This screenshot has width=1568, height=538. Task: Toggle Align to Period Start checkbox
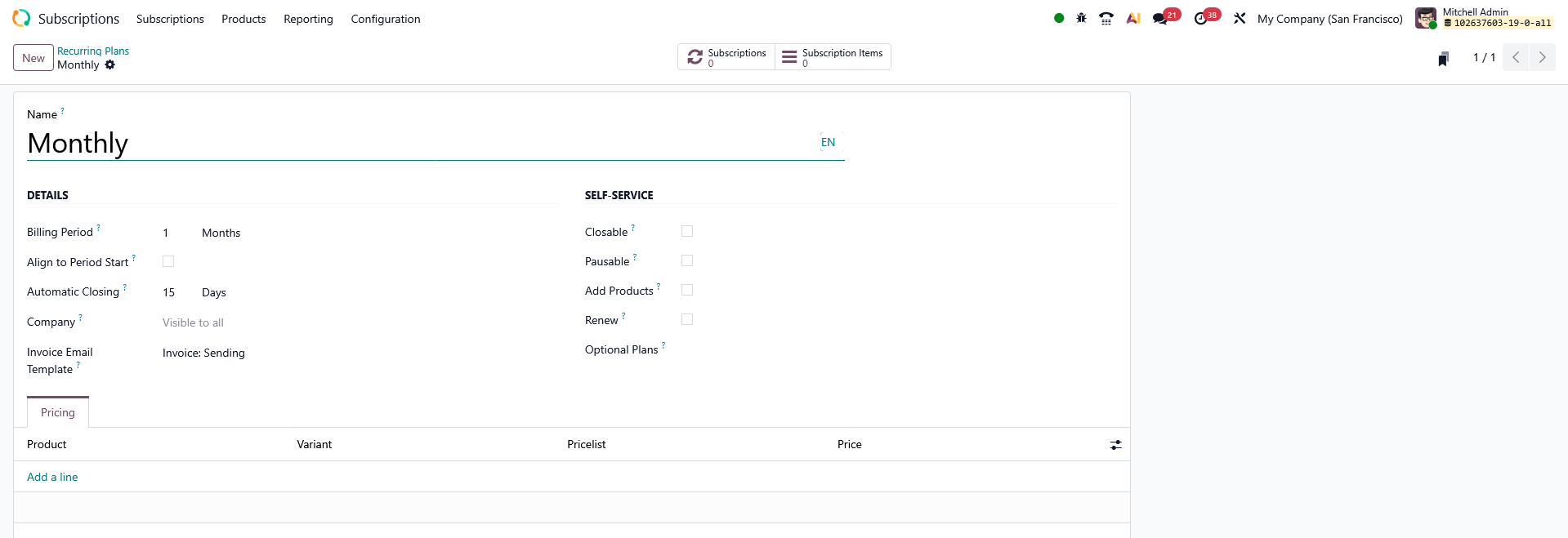click(168, 261)
